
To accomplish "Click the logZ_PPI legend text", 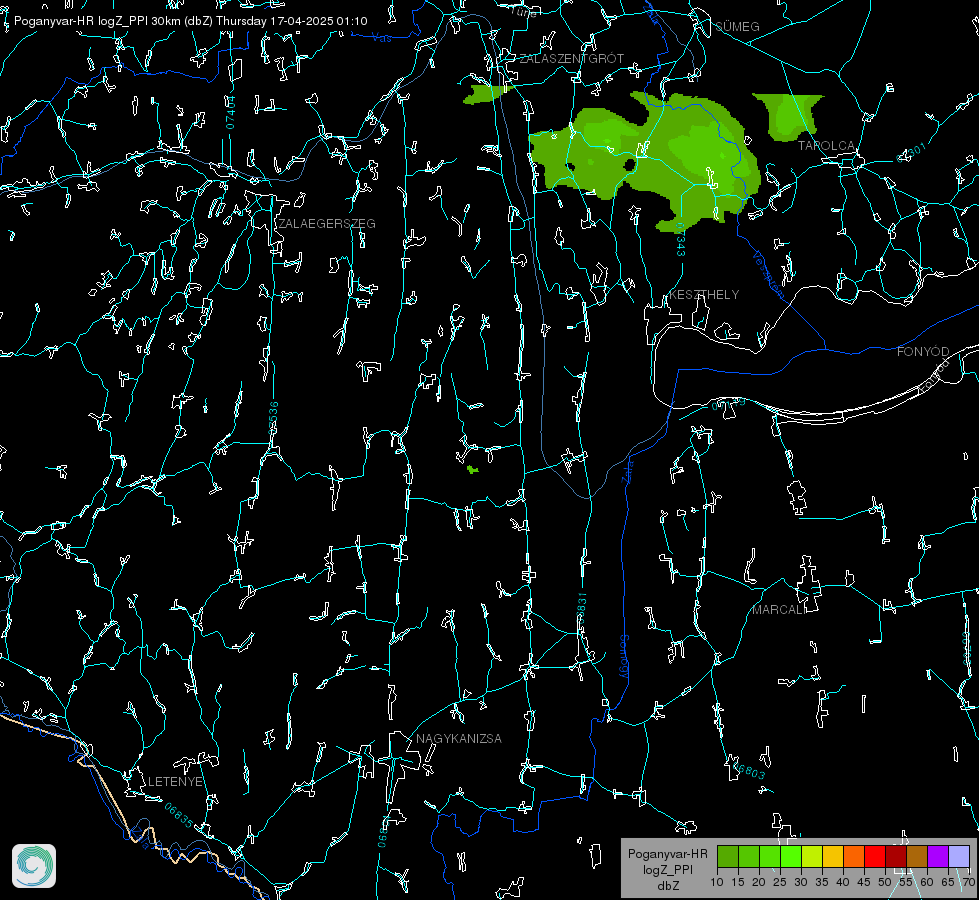I will pyautogui.click(x=667, y=869).
